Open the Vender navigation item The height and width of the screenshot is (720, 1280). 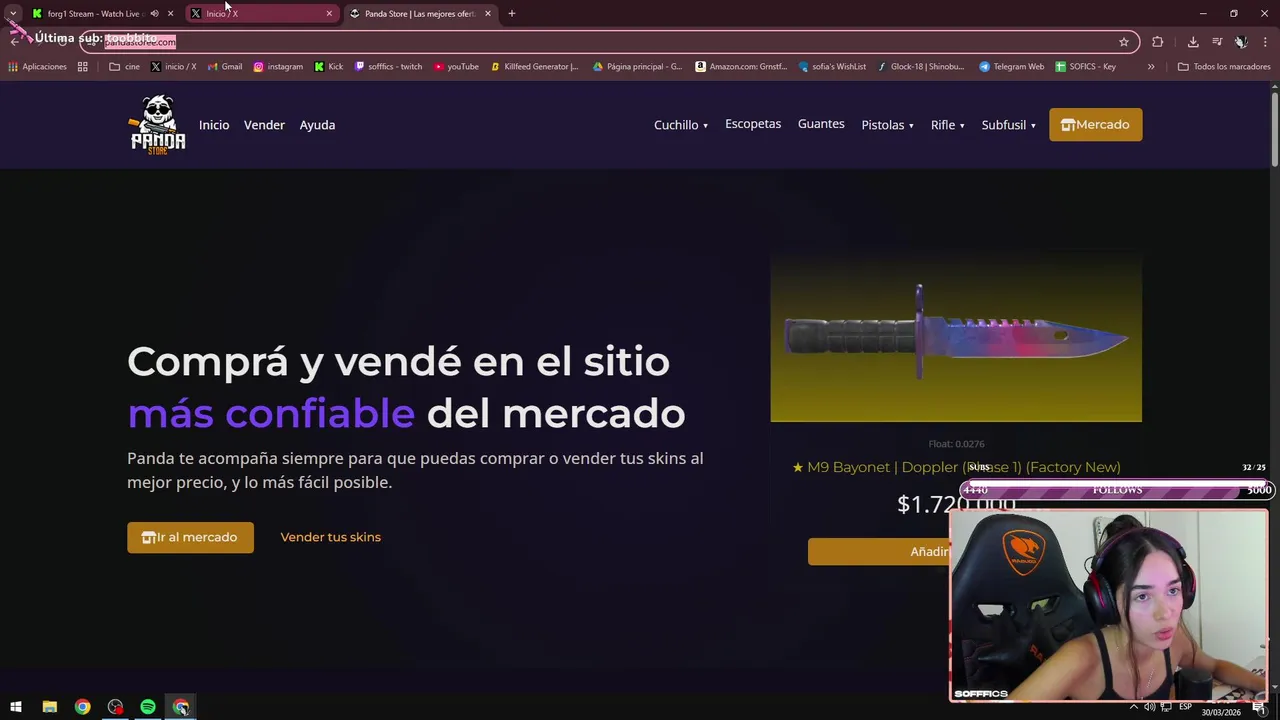[x=264, y=125]
